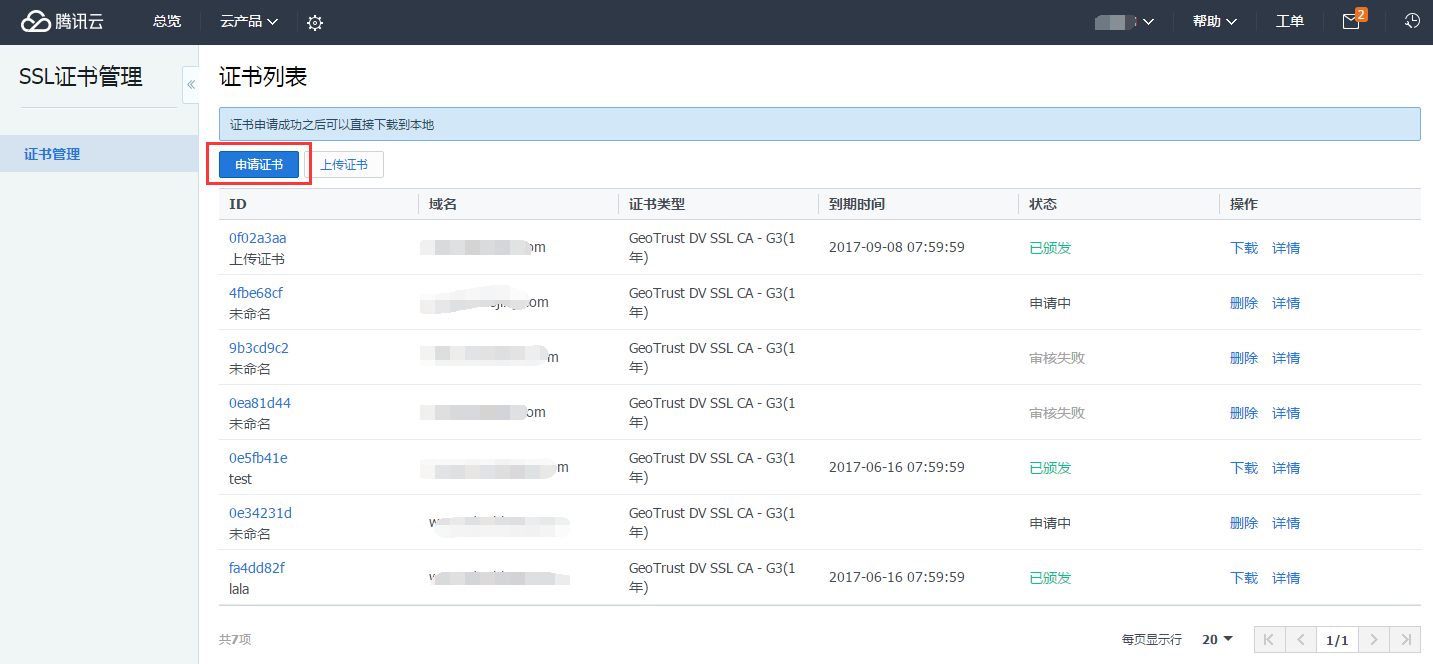Open details of certificate 0e5fb41e via 详情

(x=1286, y=467)
